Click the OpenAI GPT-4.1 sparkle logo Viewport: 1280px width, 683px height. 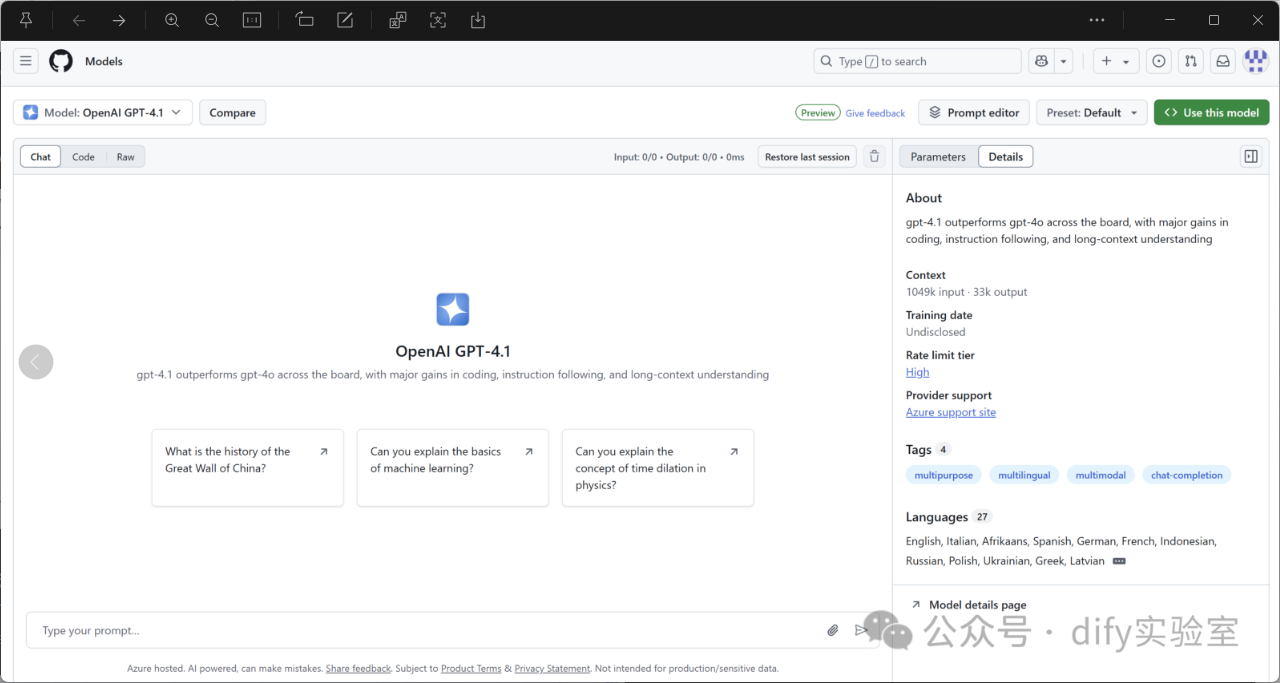pyautogui.click(x=453, y=309)
